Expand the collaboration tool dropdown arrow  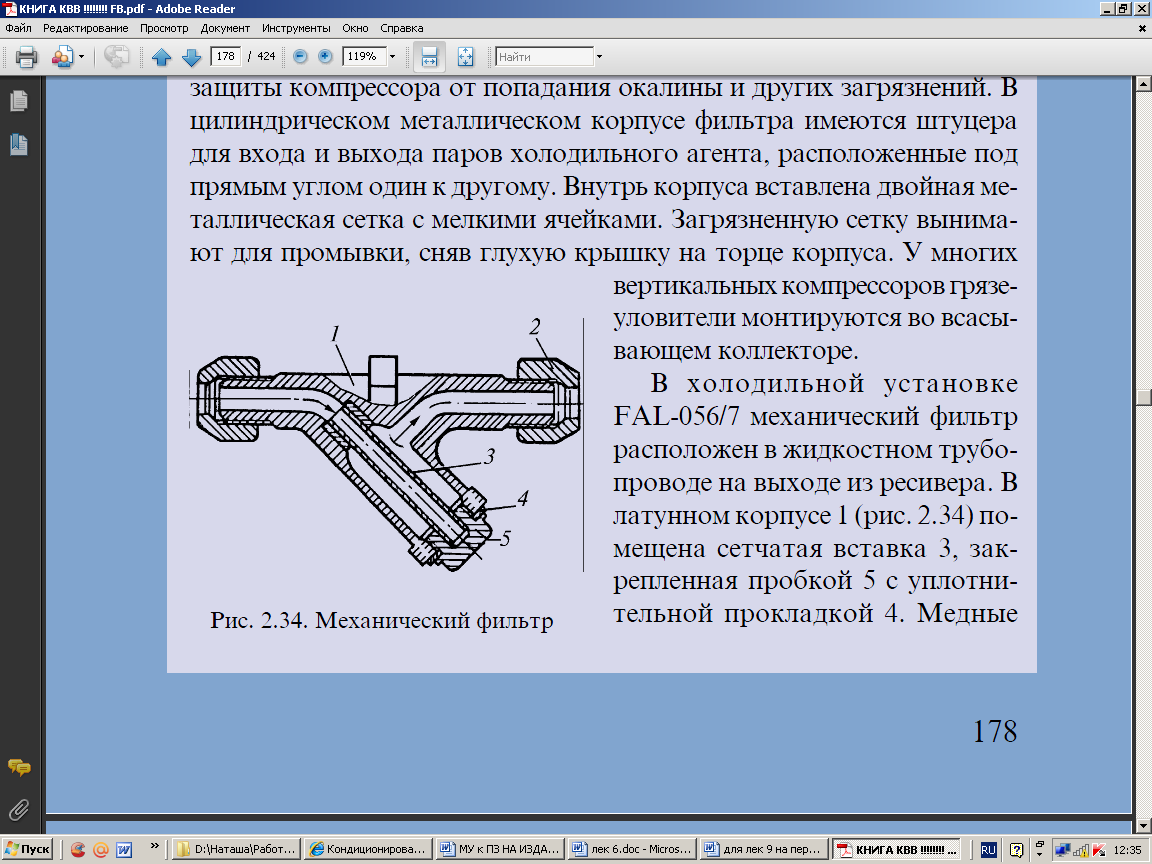click(x=82, y=57)
